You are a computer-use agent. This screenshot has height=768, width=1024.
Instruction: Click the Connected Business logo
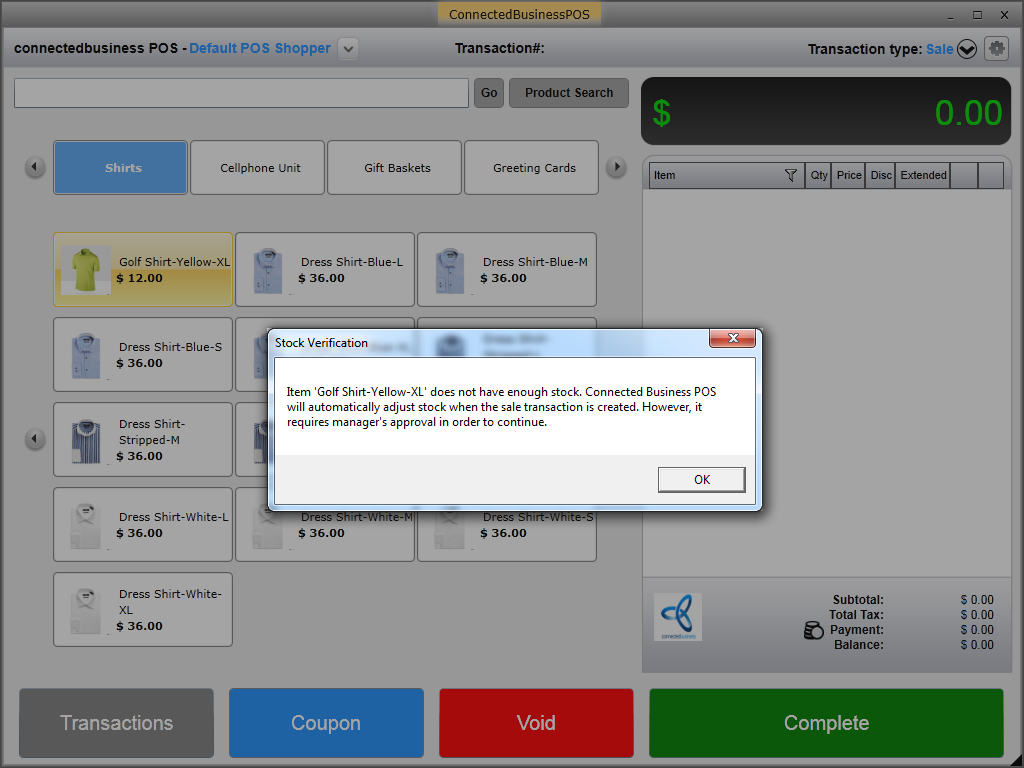click(x=678, y=616)
